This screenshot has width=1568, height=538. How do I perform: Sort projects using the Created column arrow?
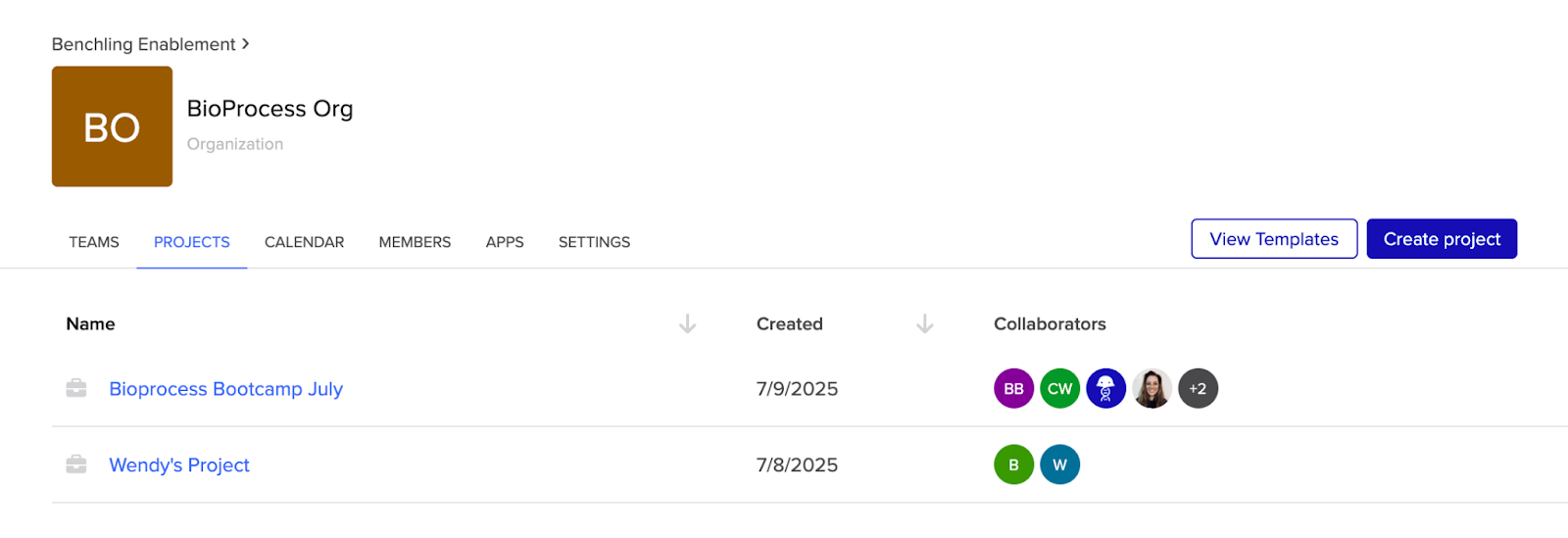[x=924, y=324]
